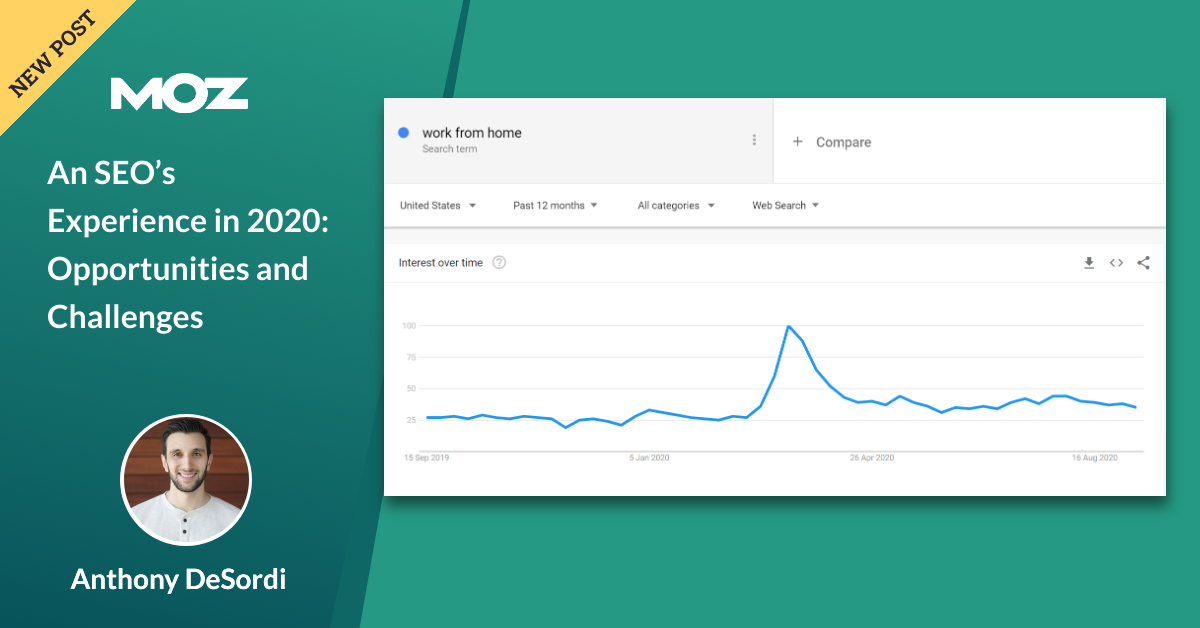Image resolution: width=1200 pixels, height=628 pixels.
Task: Click the 15 Sep 2019 axis label
Action: 426,457
